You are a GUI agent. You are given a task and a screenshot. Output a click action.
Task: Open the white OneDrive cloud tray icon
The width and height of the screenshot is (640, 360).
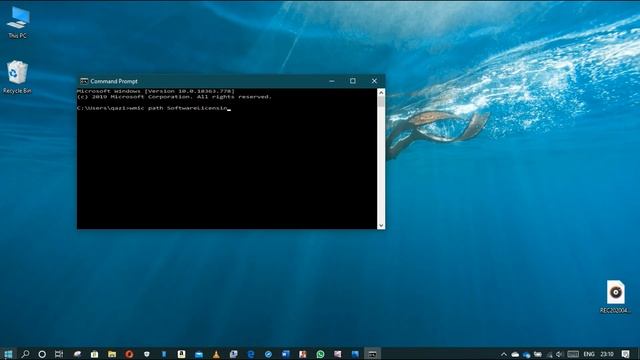coord(515,354)
